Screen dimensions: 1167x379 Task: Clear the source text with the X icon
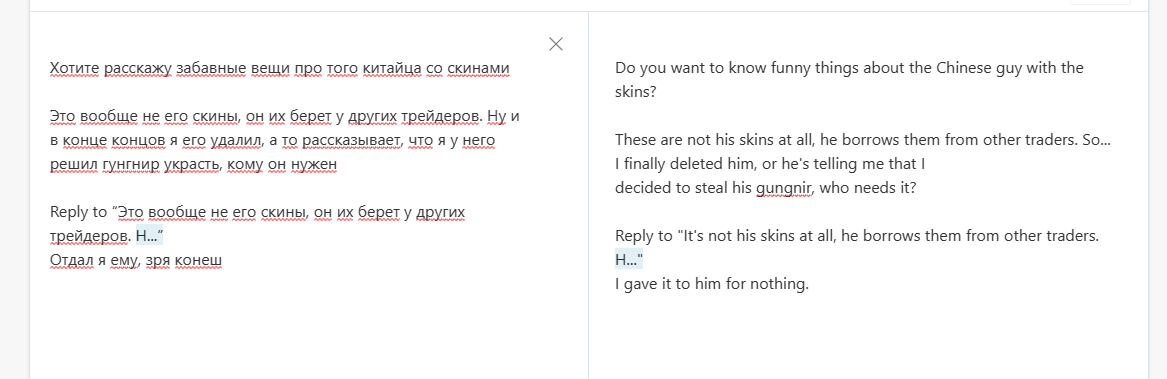(x=555, y=44)
